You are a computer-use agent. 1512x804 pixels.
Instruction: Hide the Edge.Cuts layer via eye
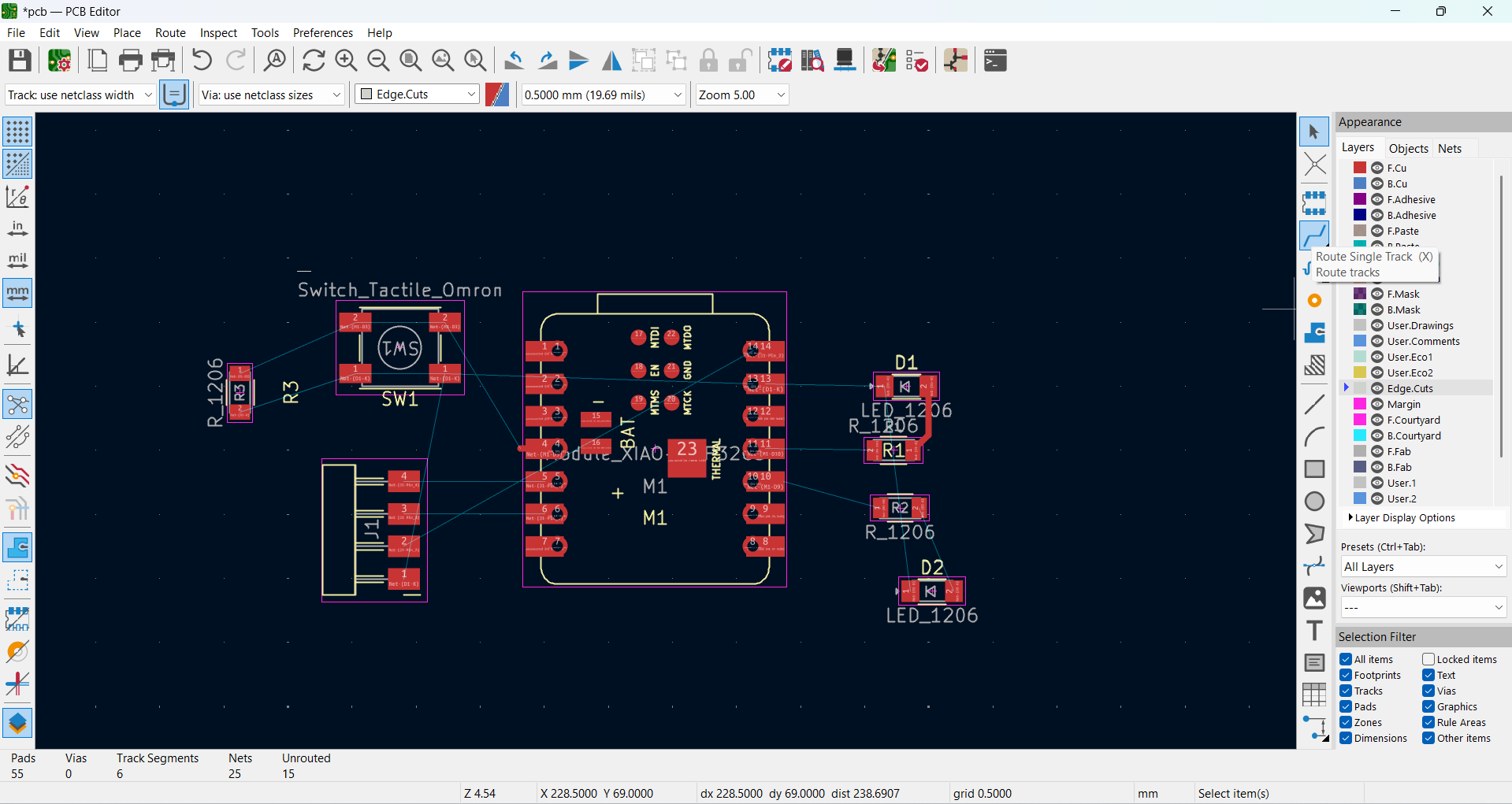click(x=1377, y=388)
